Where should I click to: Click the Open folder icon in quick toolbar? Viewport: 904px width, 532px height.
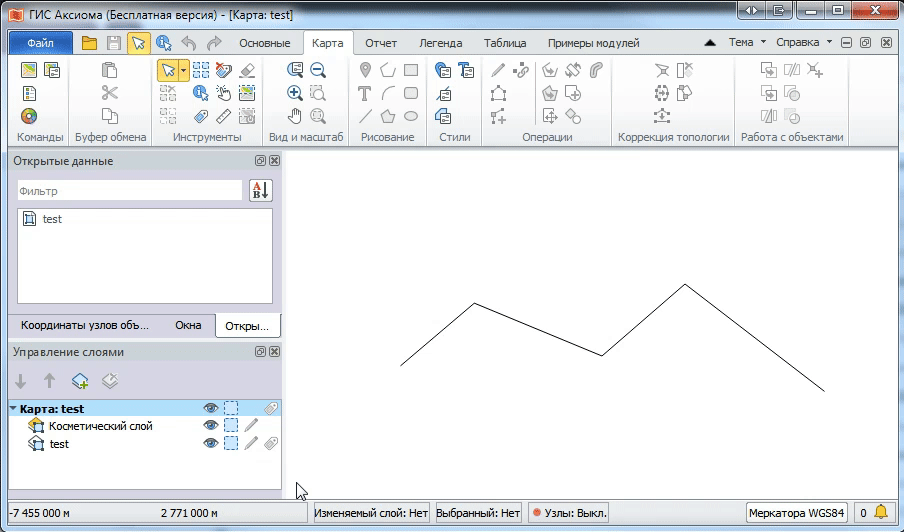point(89,43)
